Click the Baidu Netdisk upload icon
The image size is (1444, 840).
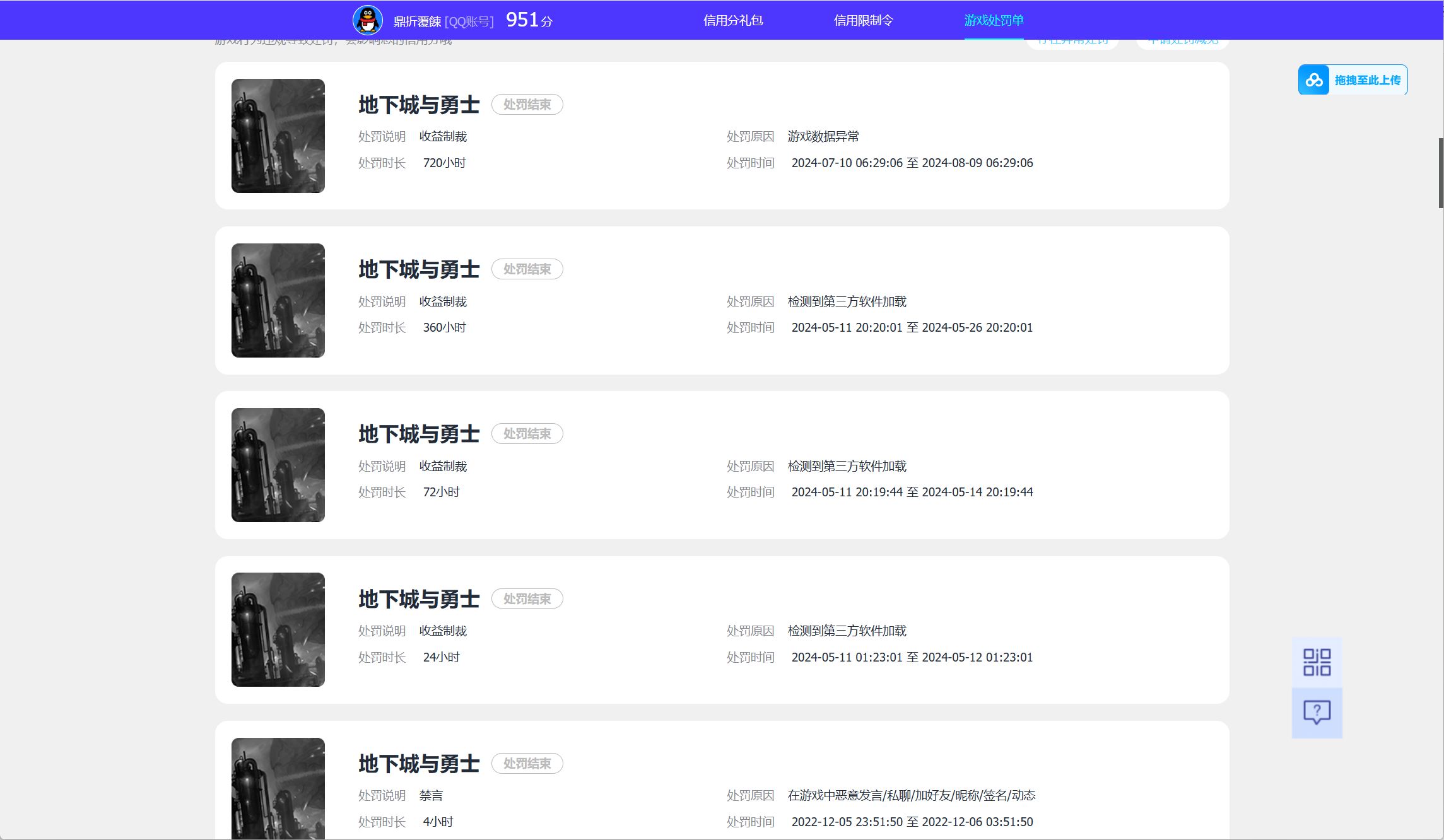(x=1314, y=80)
